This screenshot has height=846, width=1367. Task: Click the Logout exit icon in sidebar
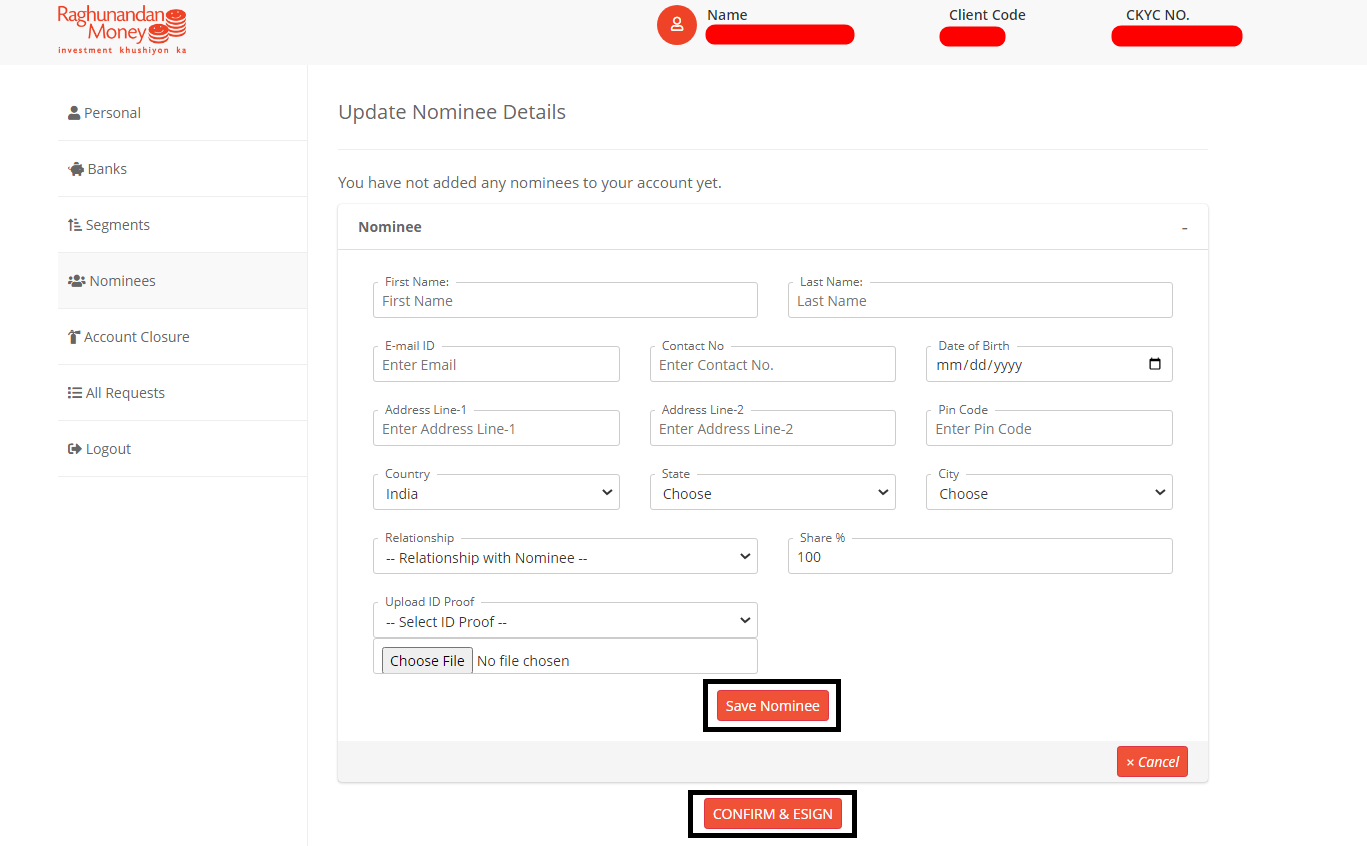[75, 449]
